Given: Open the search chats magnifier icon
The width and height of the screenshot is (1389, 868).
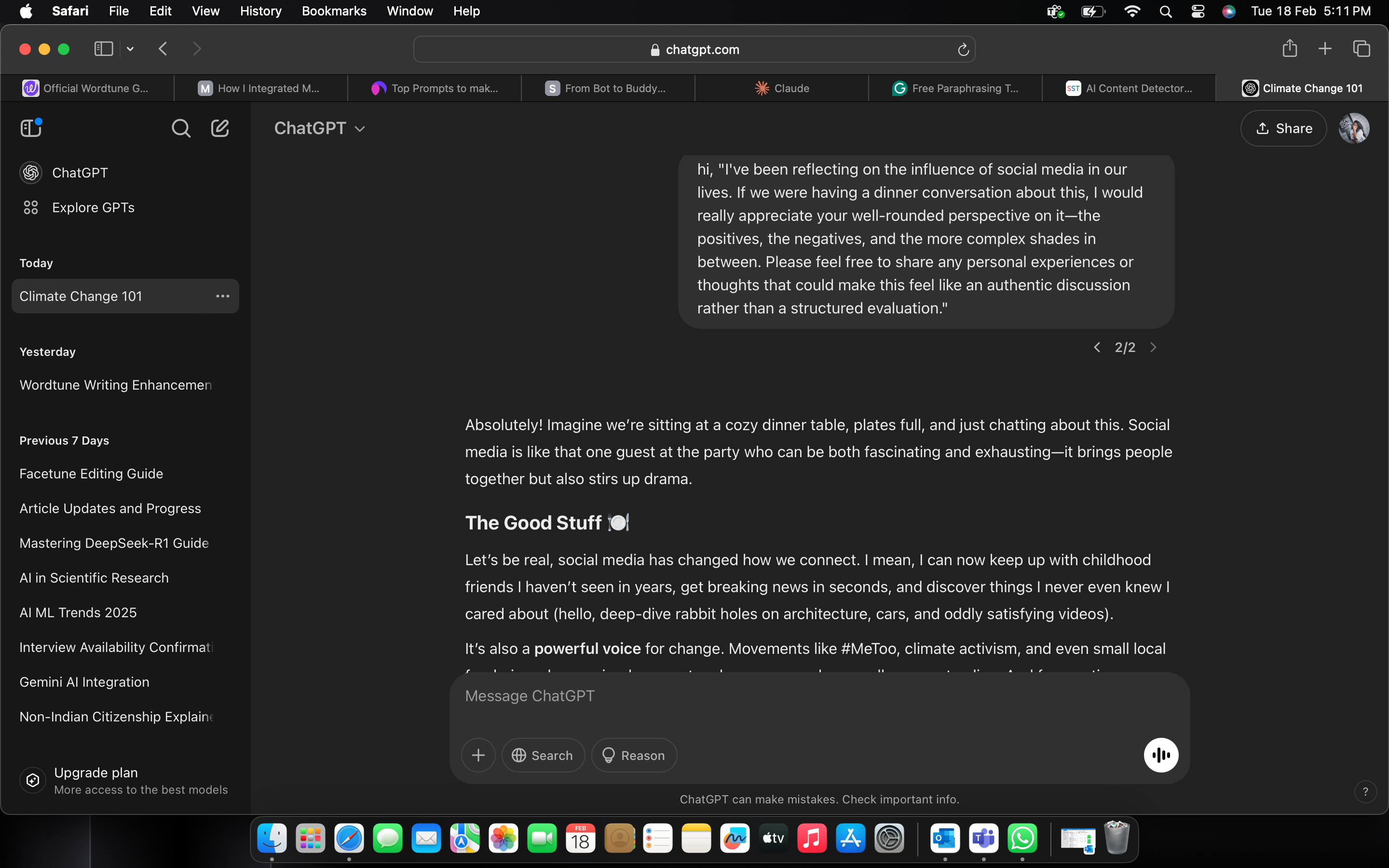Looking at the screenshot, I should pos(181,128).
